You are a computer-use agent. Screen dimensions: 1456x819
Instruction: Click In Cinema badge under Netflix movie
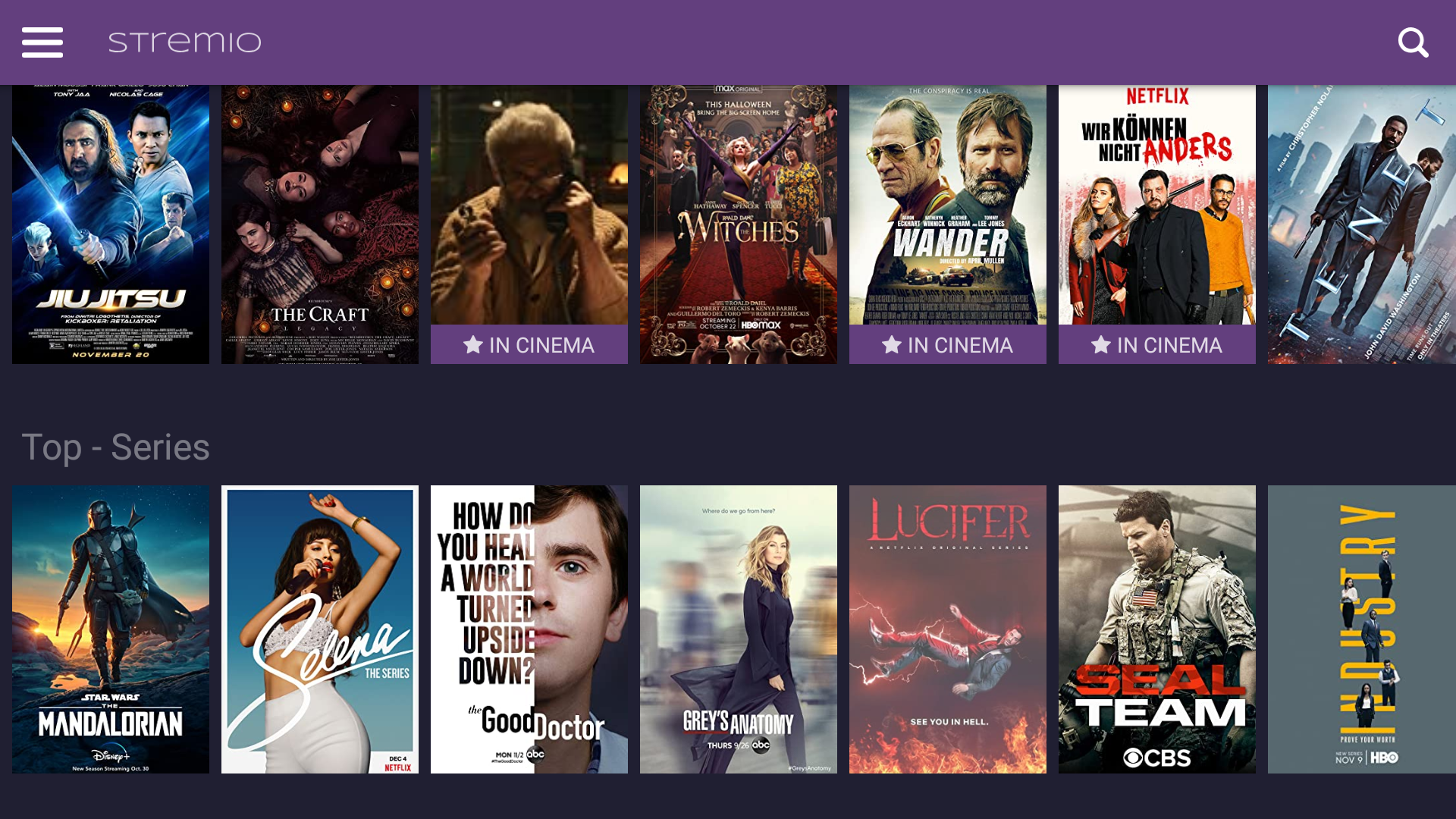(1157, 345)
